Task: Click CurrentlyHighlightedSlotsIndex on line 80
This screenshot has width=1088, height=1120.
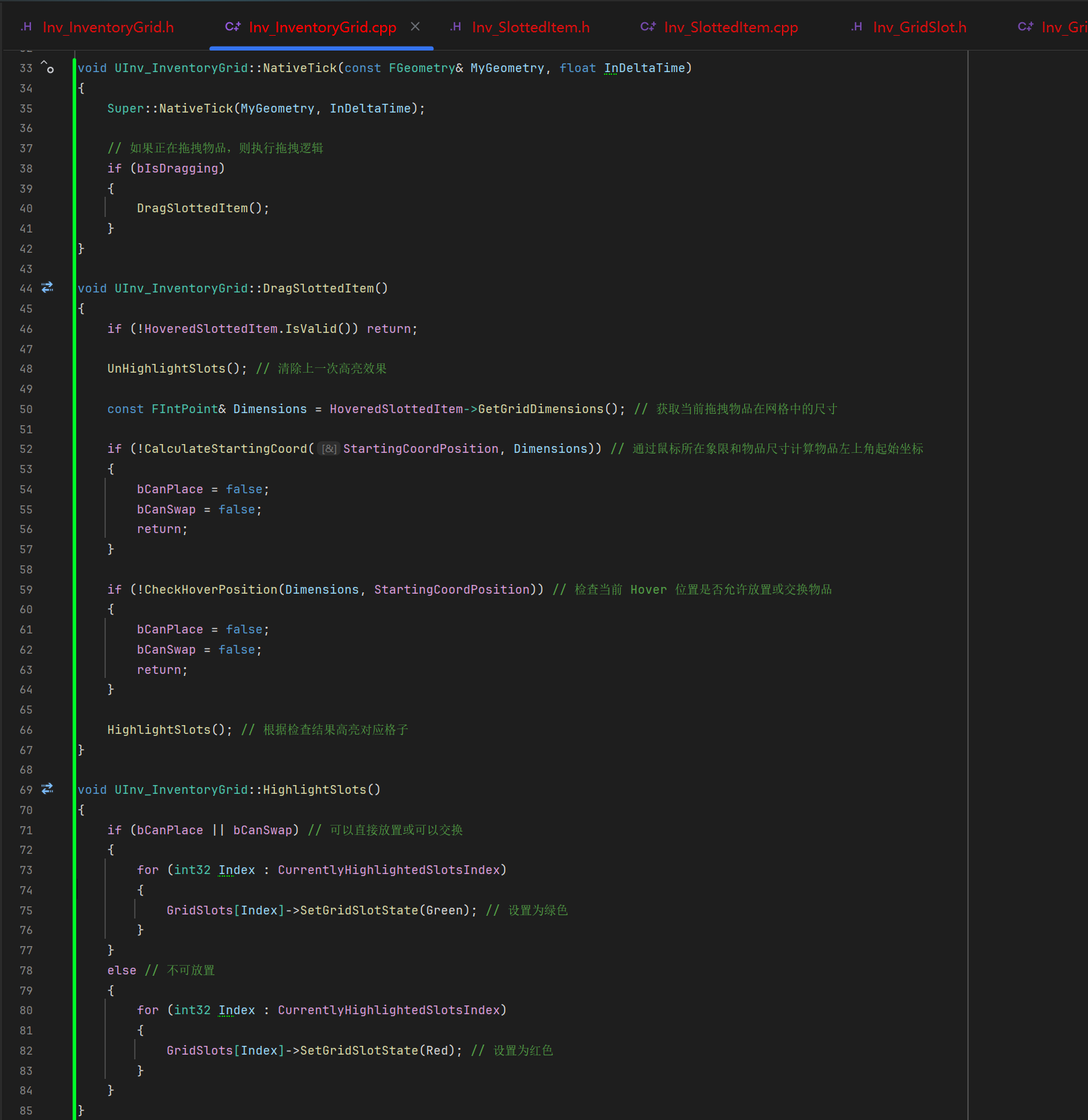Action: [388, 1010]
